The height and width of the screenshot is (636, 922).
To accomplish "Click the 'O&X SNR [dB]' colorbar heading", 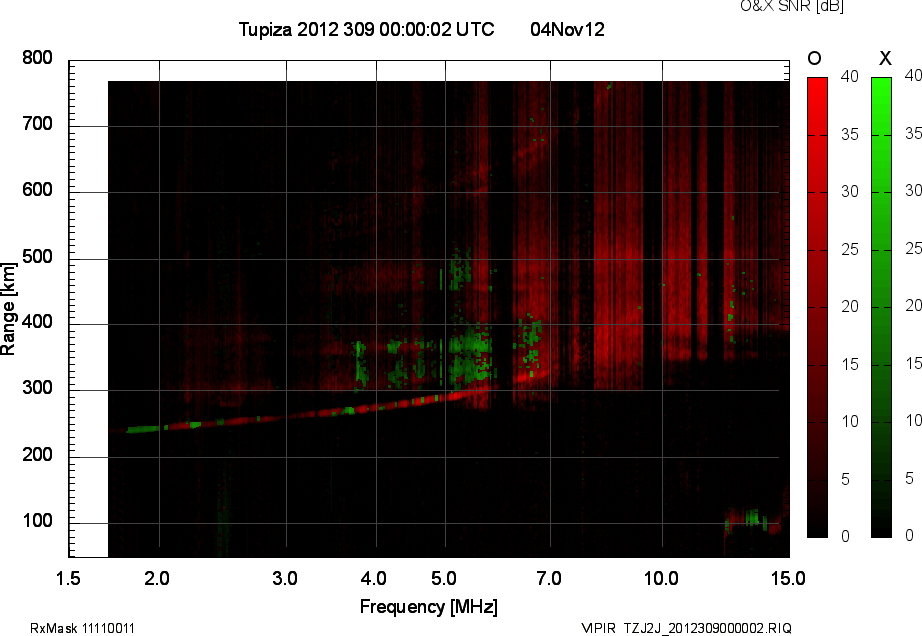I will click(x=791, y=6).
